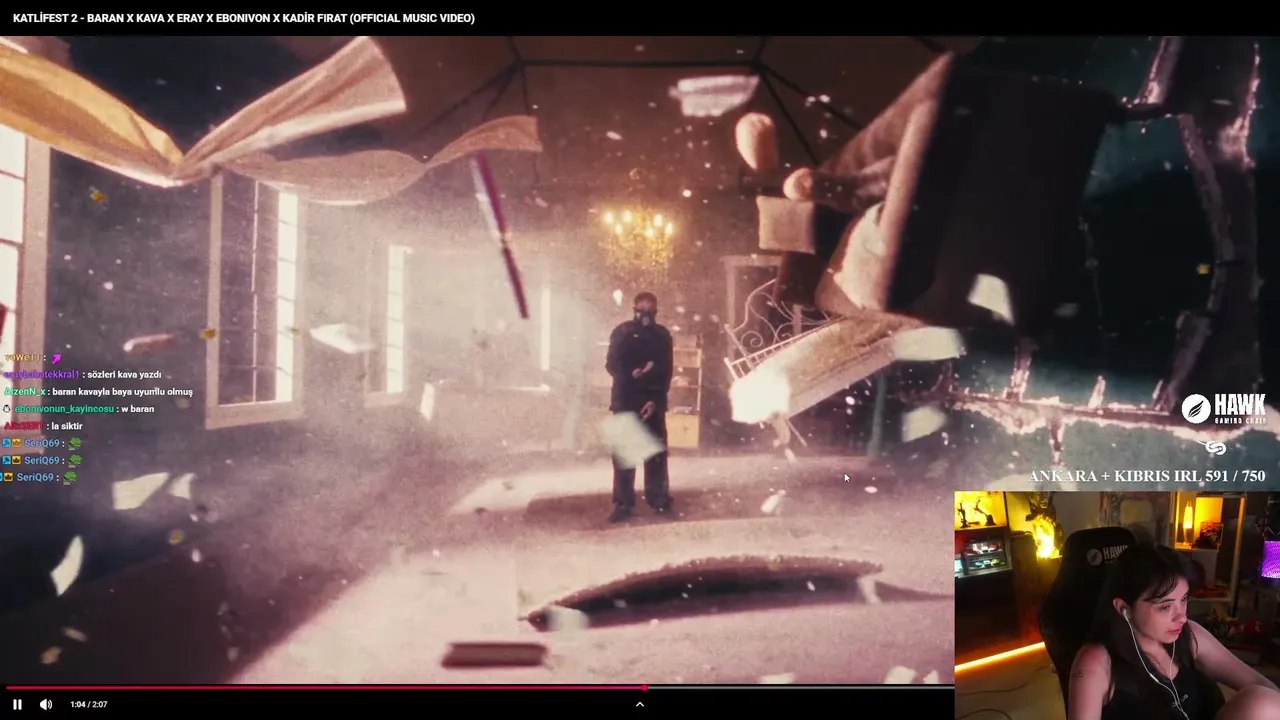This screenshot has width=1280, height=720.
Task: Mute the video with the speaker icon
Action: (x=45, y=704)
